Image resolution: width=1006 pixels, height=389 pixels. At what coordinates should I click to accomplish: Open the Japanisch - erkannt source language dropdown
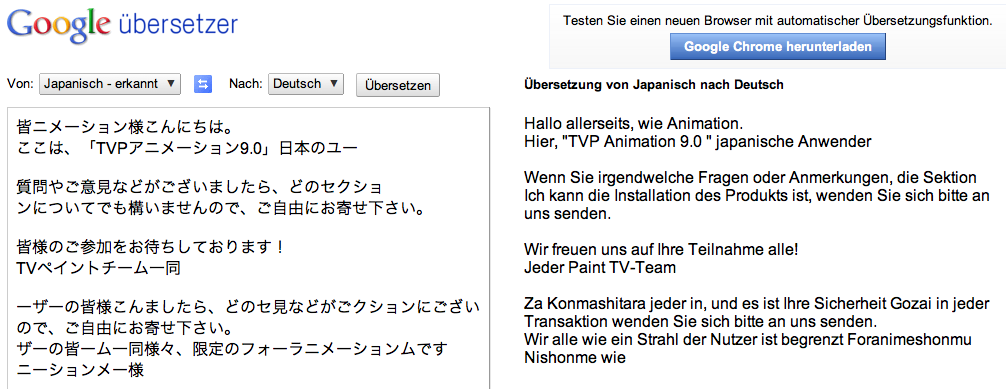[x=110, y=84]
